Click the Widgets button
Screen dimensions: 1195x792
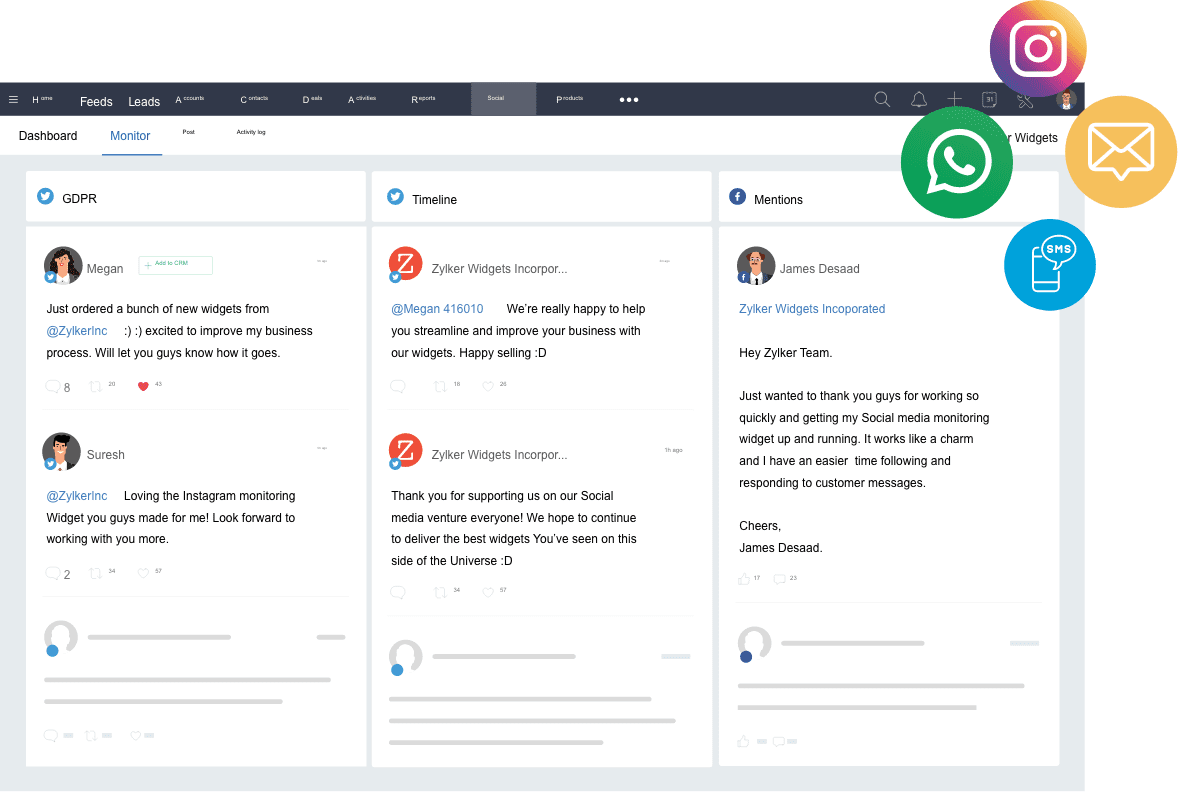click(x=1033, y=138)
